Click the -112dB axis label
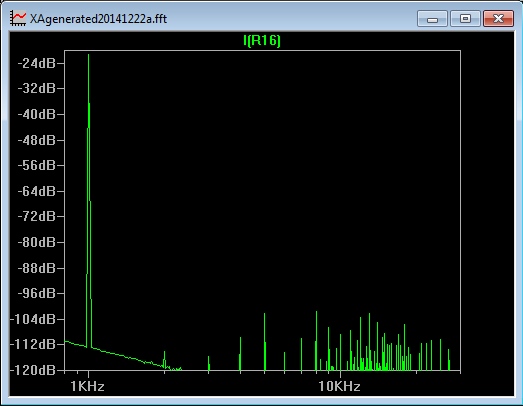The width and height of the screenshot is (523, 406). (x=33, y=344)
